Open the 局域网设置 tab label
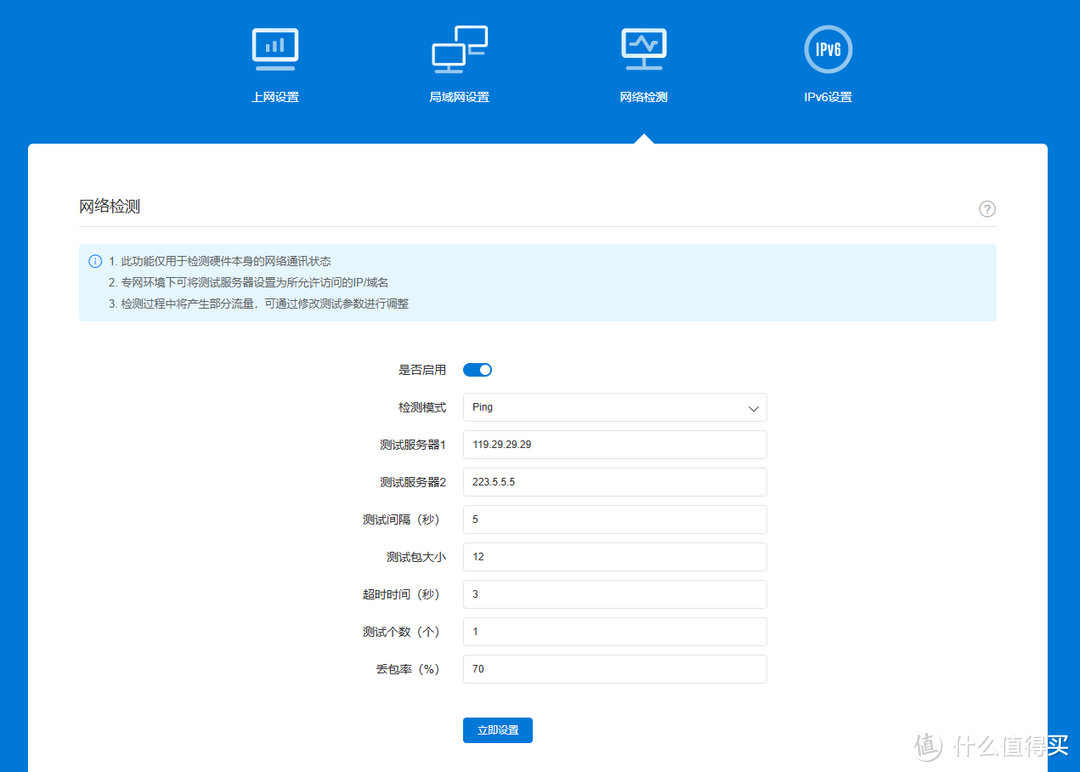Viewport: 1080px width, 772px height. pyautogui.click(x=459, y=97)
